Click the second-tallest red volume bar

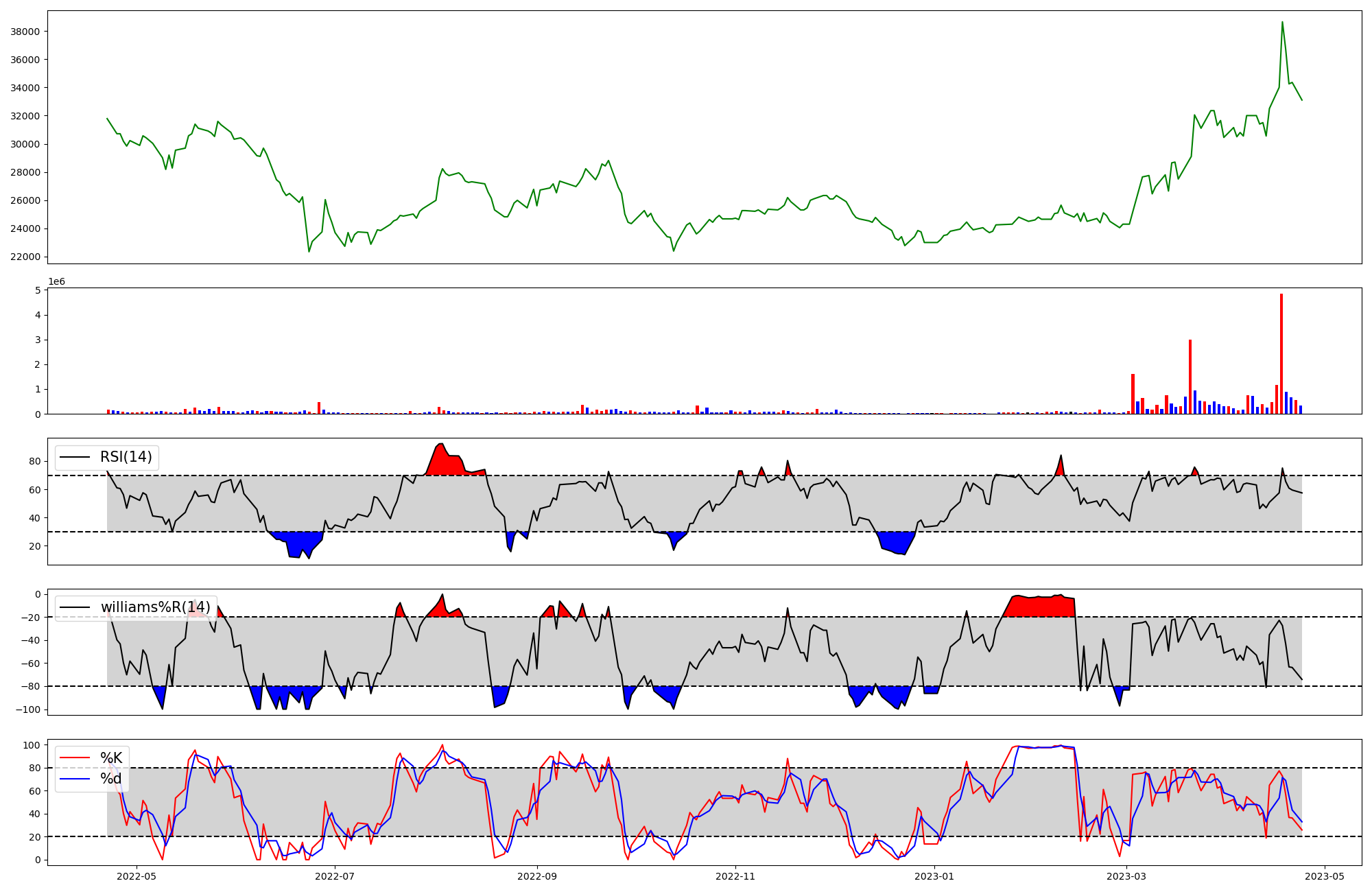coord(1190,376)
